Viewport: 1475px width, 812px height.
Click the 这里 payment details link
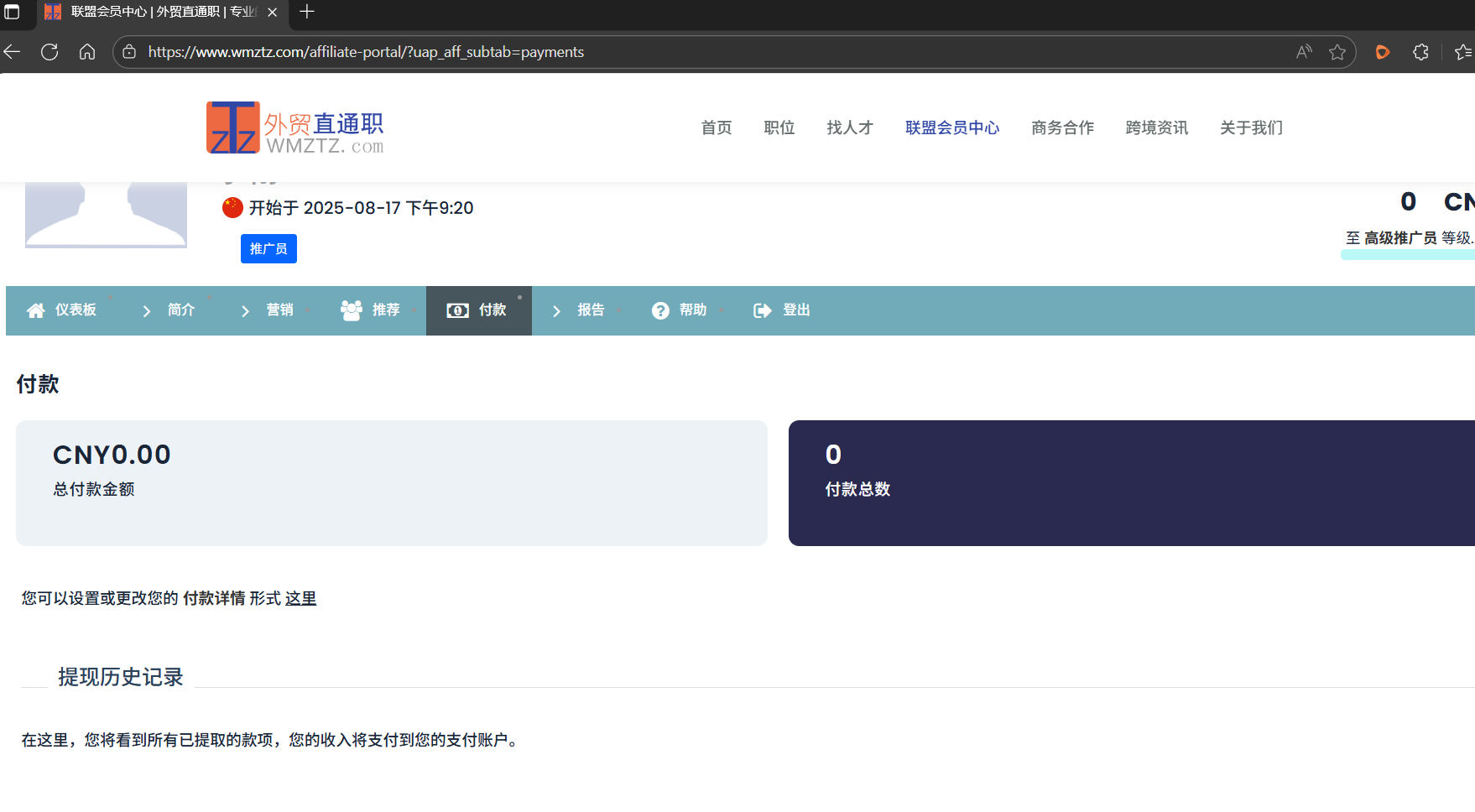(x=300, y=598)
